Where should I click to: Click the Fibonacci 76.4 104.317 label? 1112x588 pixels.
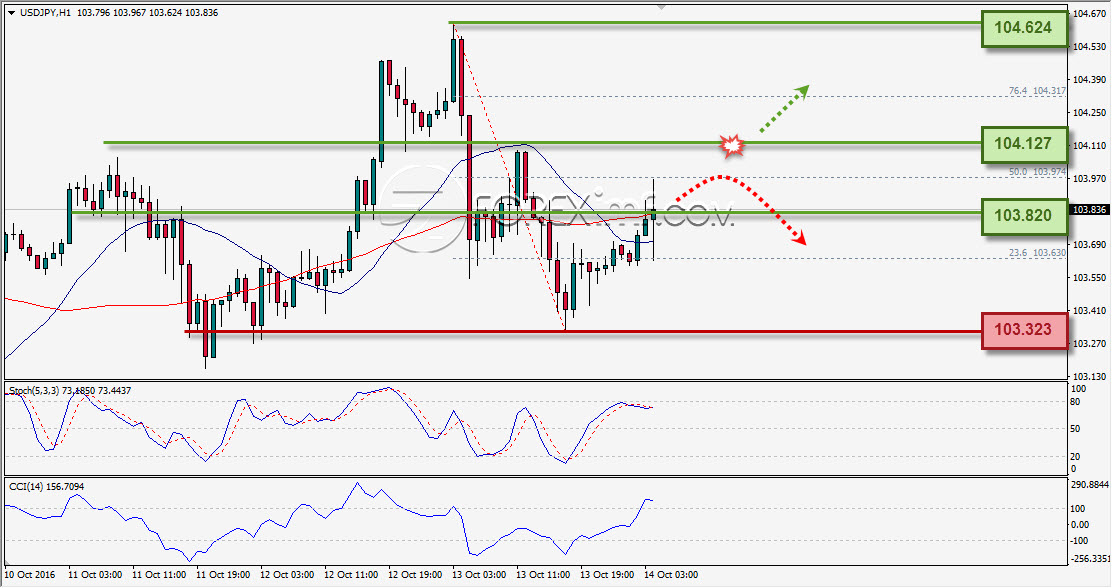click(1037, 91)
